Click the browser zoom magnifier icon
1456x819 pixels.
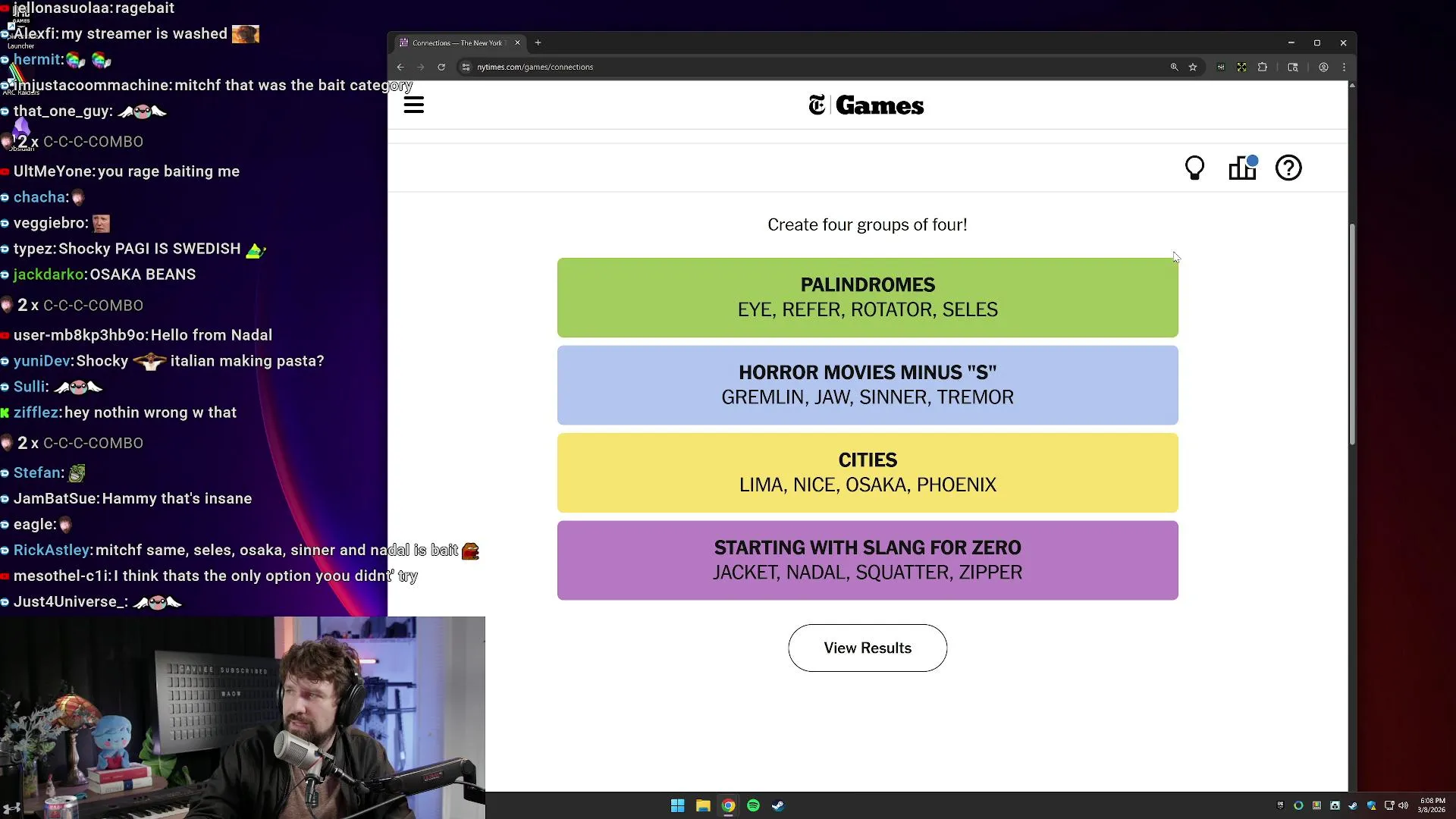pos(1174,67)
